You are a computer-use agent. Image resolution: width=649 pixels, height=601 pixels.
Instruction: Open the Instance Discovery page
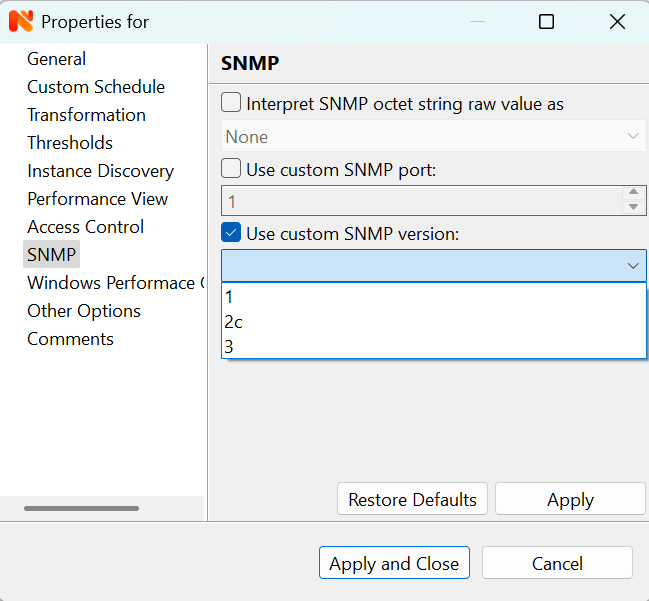coord(101,171)
